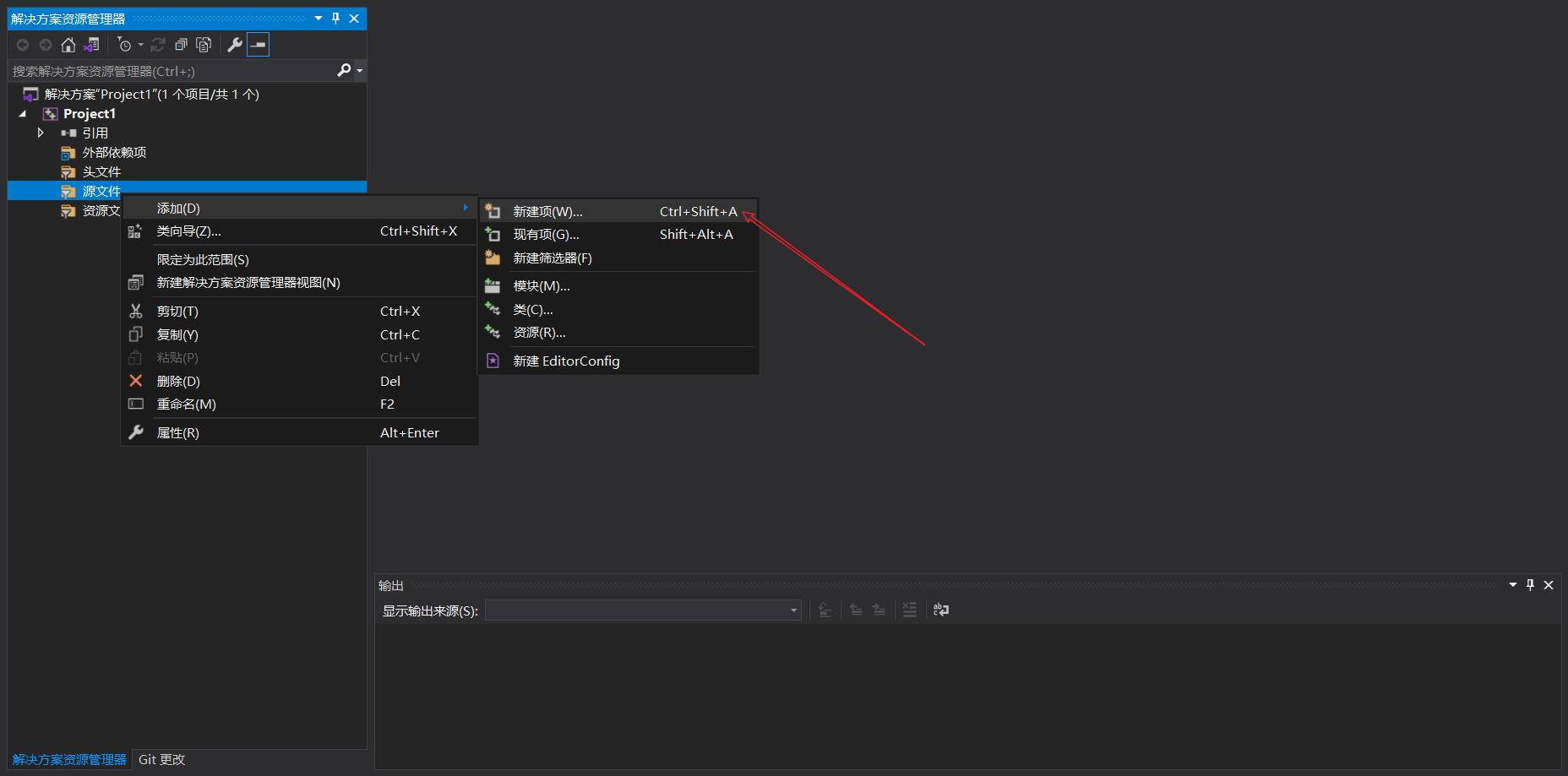Image resolution: width=1568 pixels, height=776 pixels.
Task: Select 现有项(G)... in submenu
Action: tap(618, 234)
